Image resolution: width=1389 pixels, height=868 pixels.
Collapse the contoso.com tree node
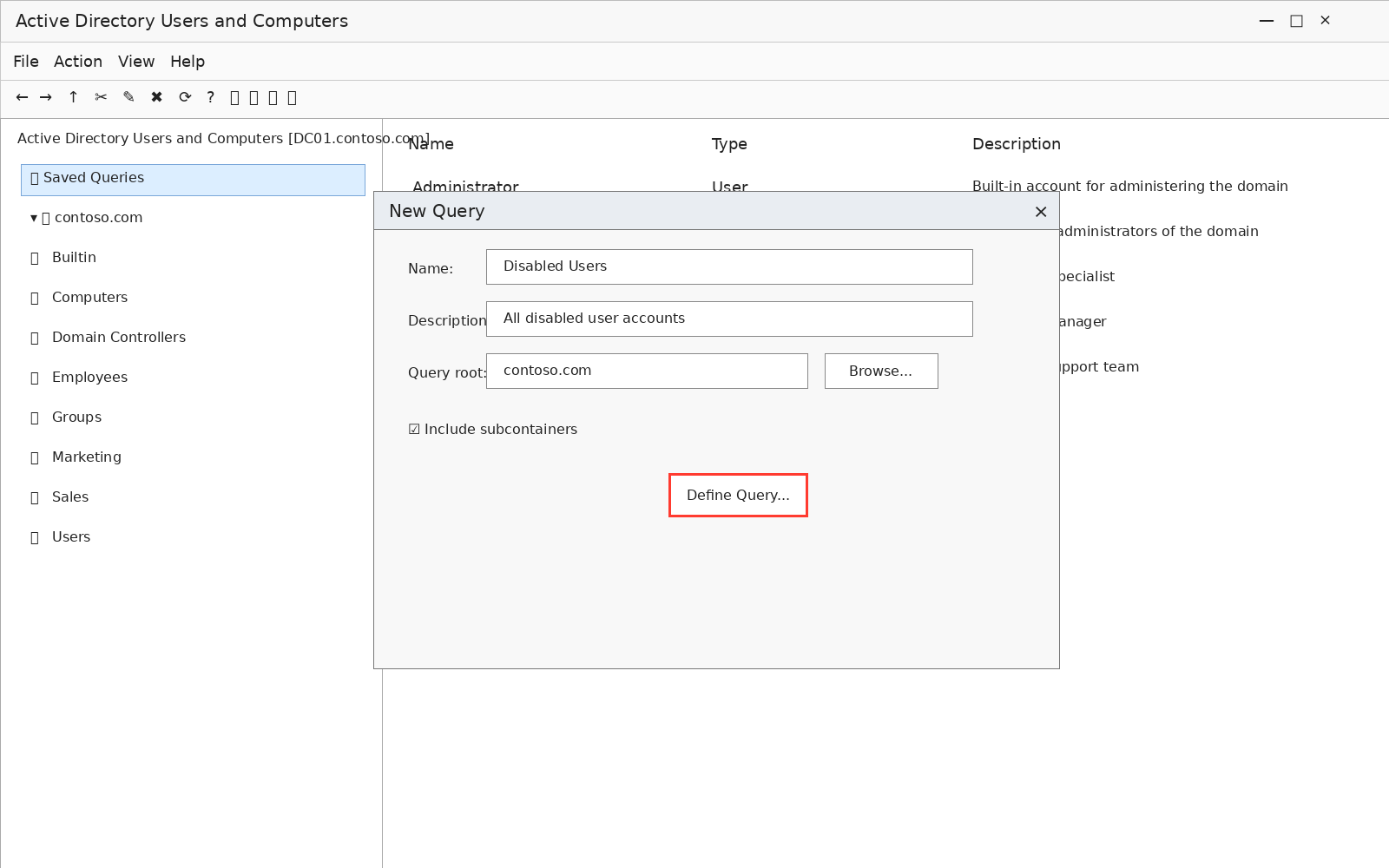click(34, 218)
